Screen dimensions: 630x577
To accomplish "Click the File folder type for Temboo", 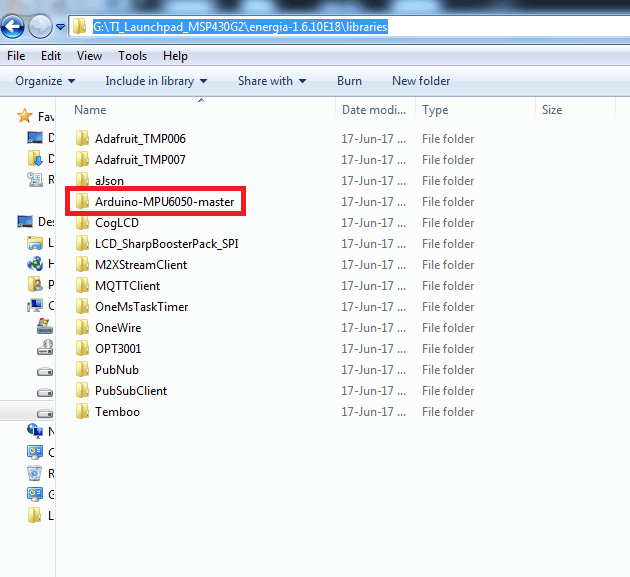I will 448,412.
